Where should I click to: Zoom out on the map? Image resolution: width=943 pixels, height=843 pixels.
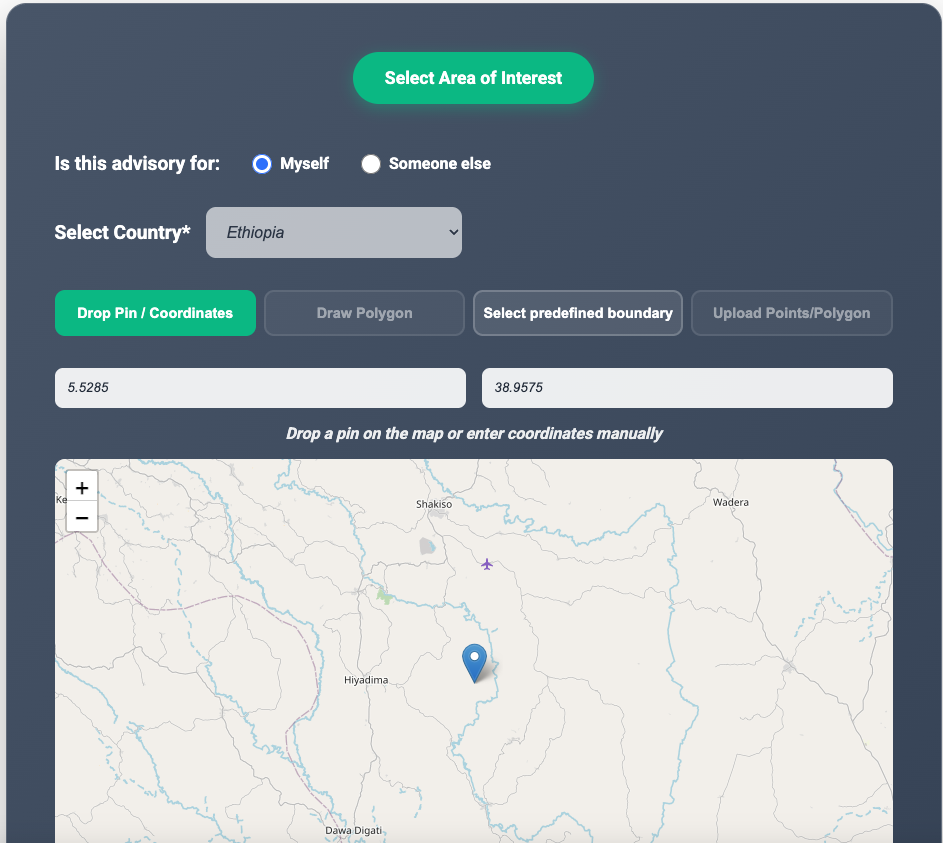[82, 518]
